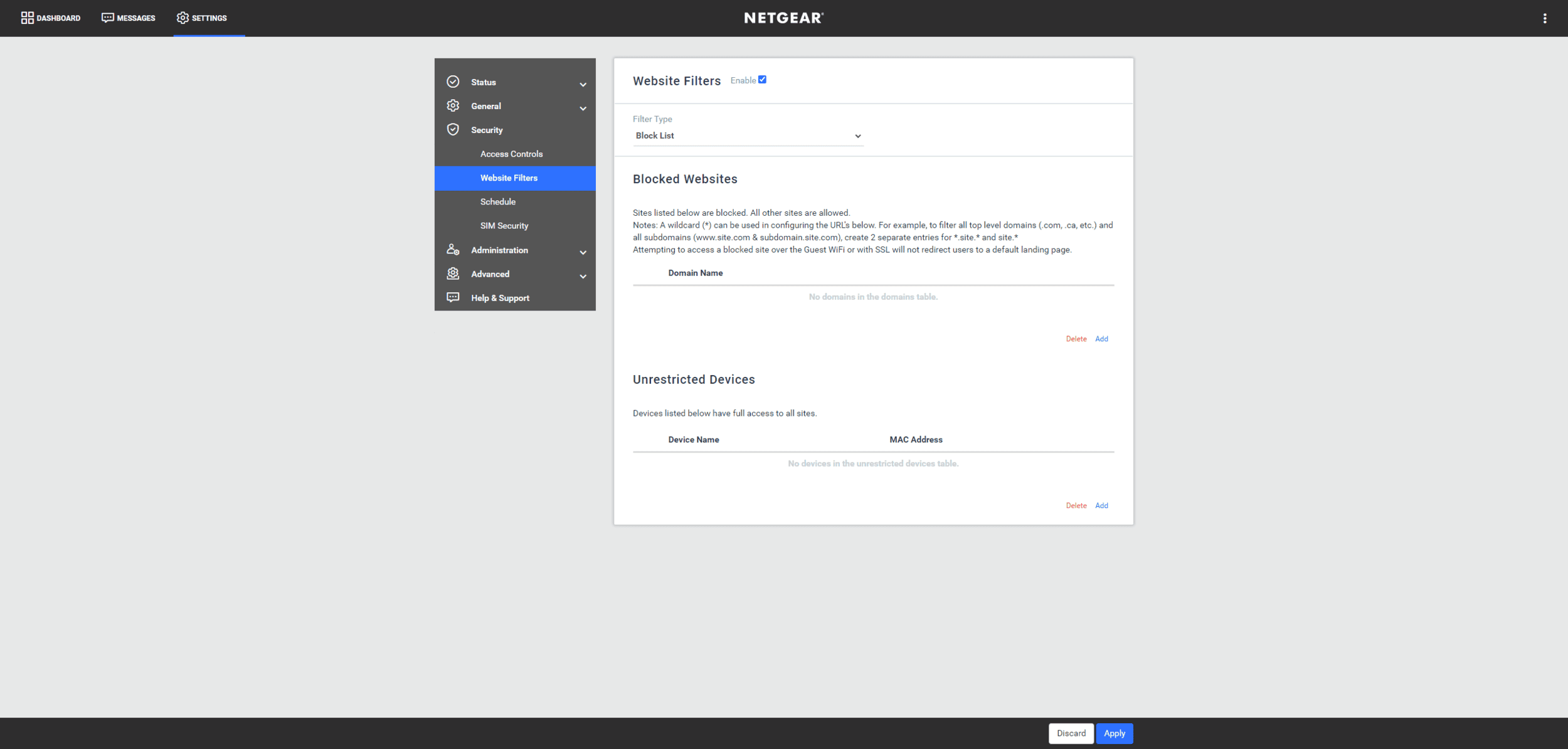Click the Administration user icon
Image resolution: width=1568 pixels, height=749 pixels.
[x=453, y=250]
